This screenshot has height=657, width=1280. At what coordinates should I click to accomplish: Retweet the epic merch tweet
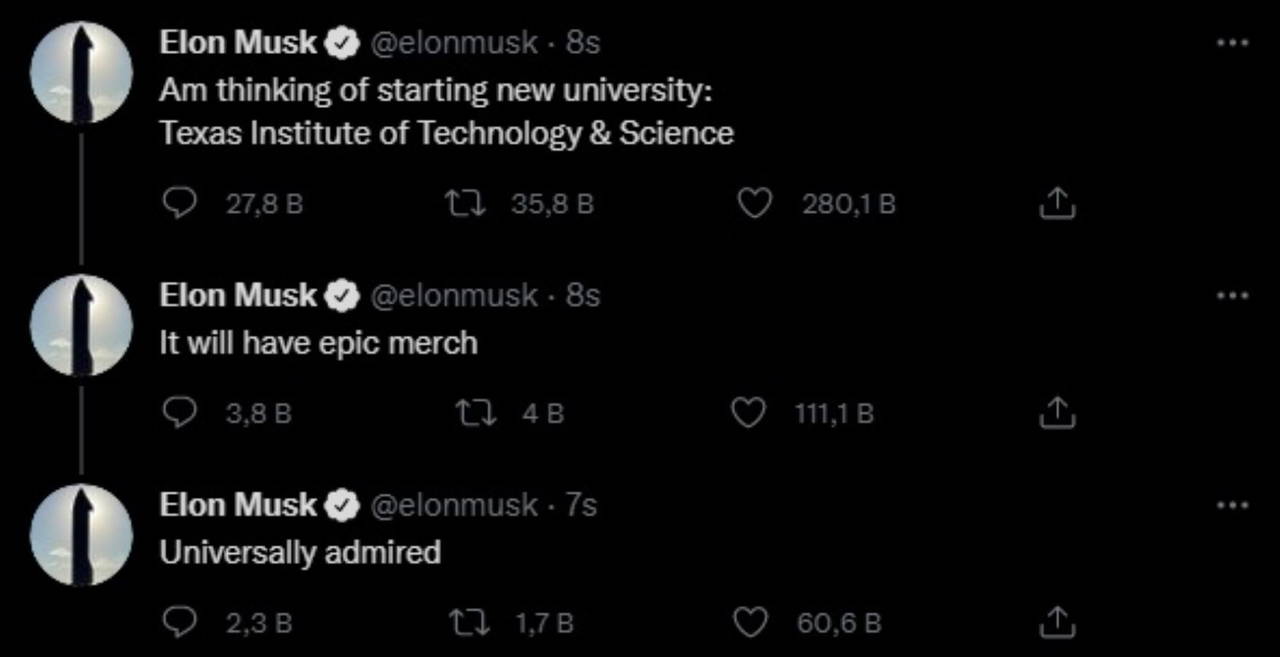[471, 413]
